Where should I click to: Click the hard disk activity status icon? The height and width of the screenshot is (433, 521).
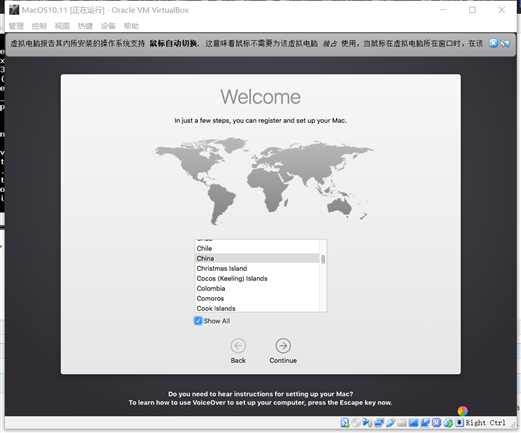[345, 423]
